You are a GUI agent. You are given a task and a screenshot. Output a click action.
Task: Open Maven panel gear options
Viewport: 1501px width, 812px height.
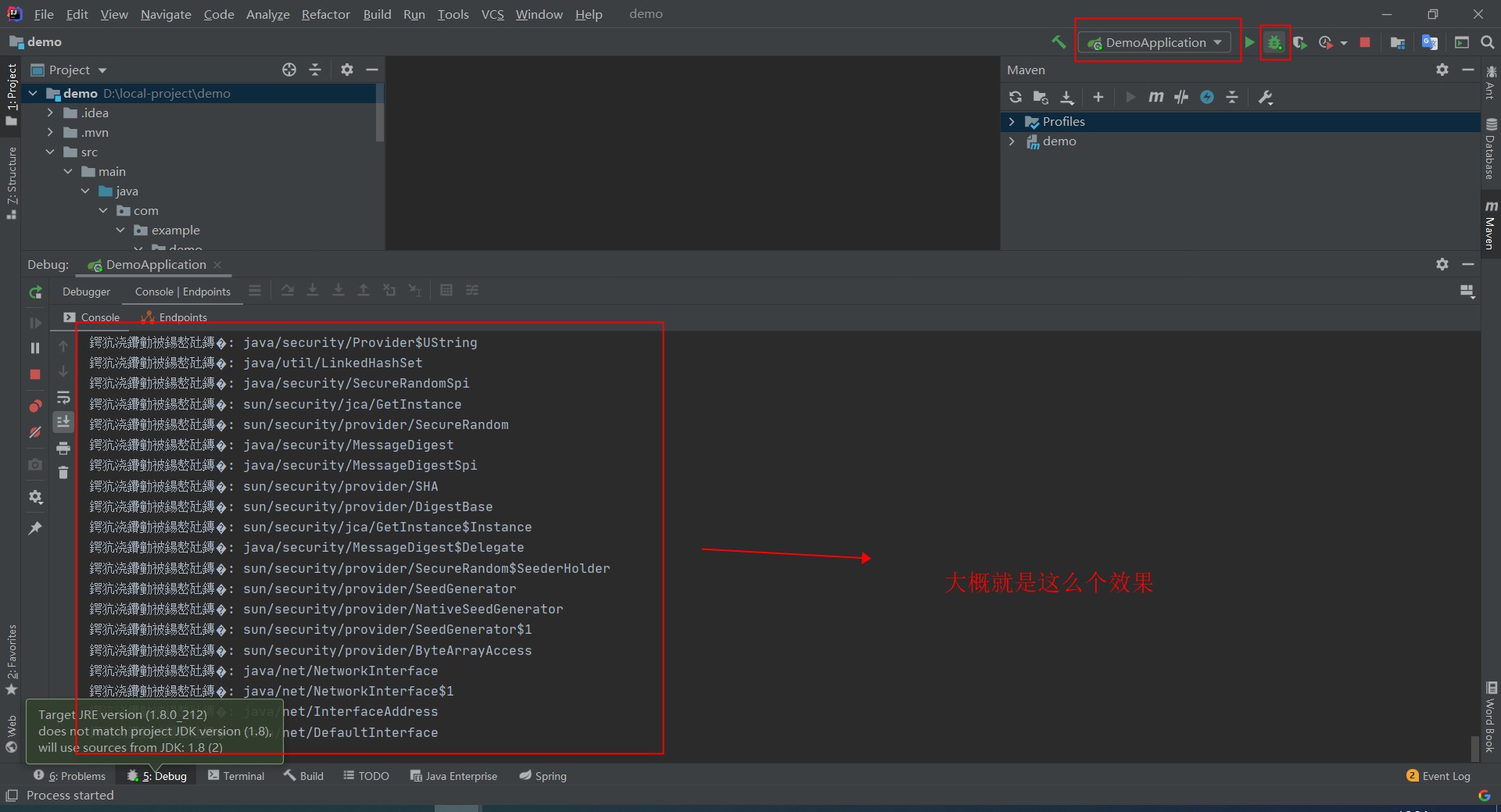[1442, 70]
